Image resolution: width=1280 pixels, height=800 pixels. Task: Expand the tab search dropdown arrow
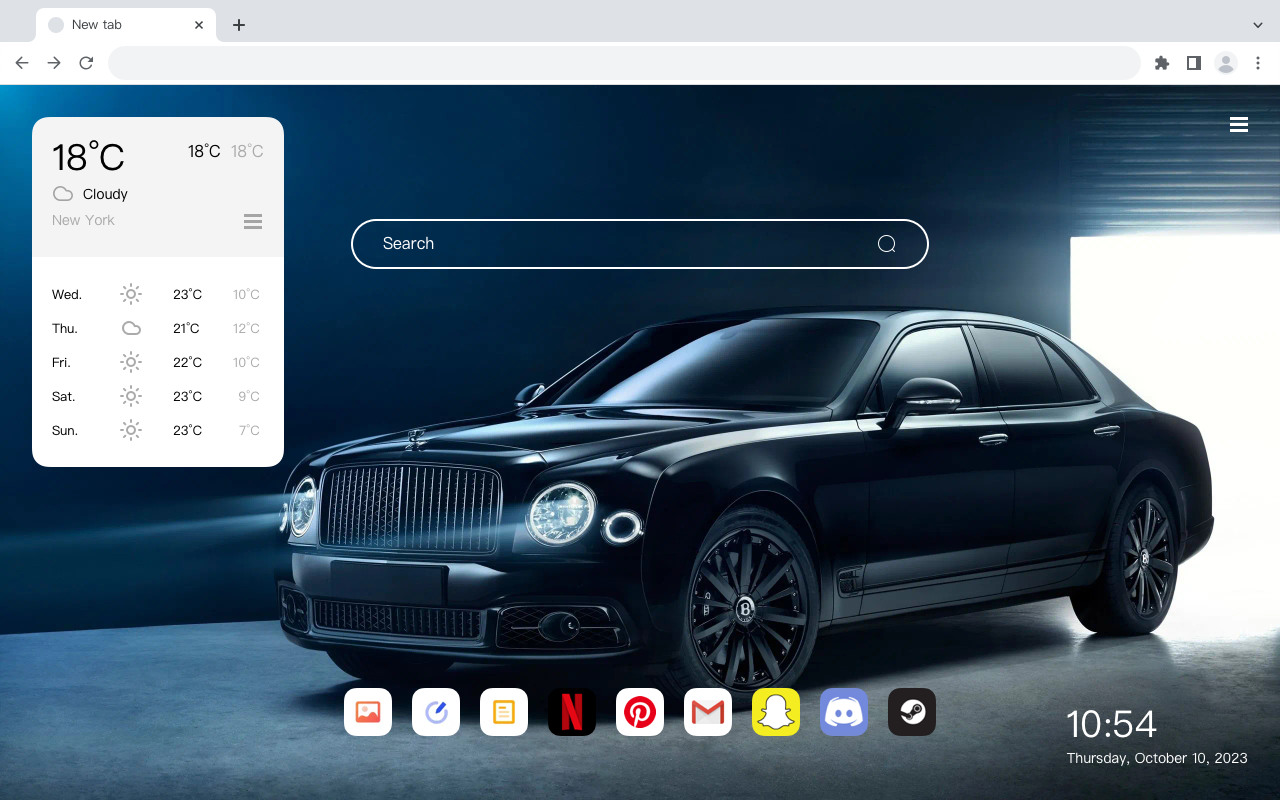1258,25
